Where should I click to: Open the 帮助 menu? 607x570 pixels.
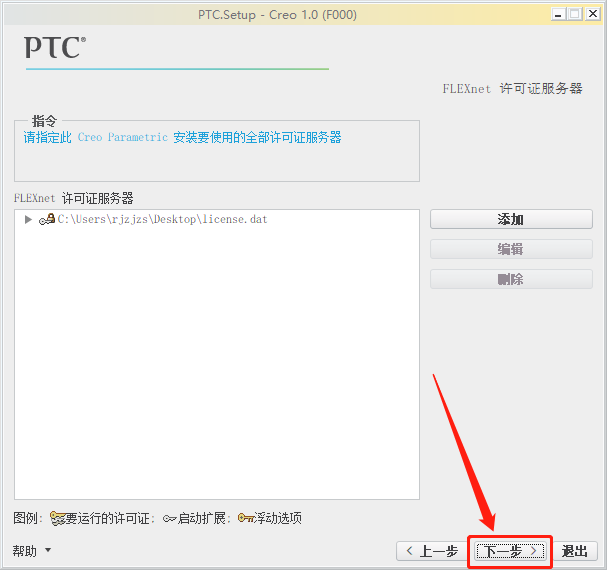click(25, 551)
